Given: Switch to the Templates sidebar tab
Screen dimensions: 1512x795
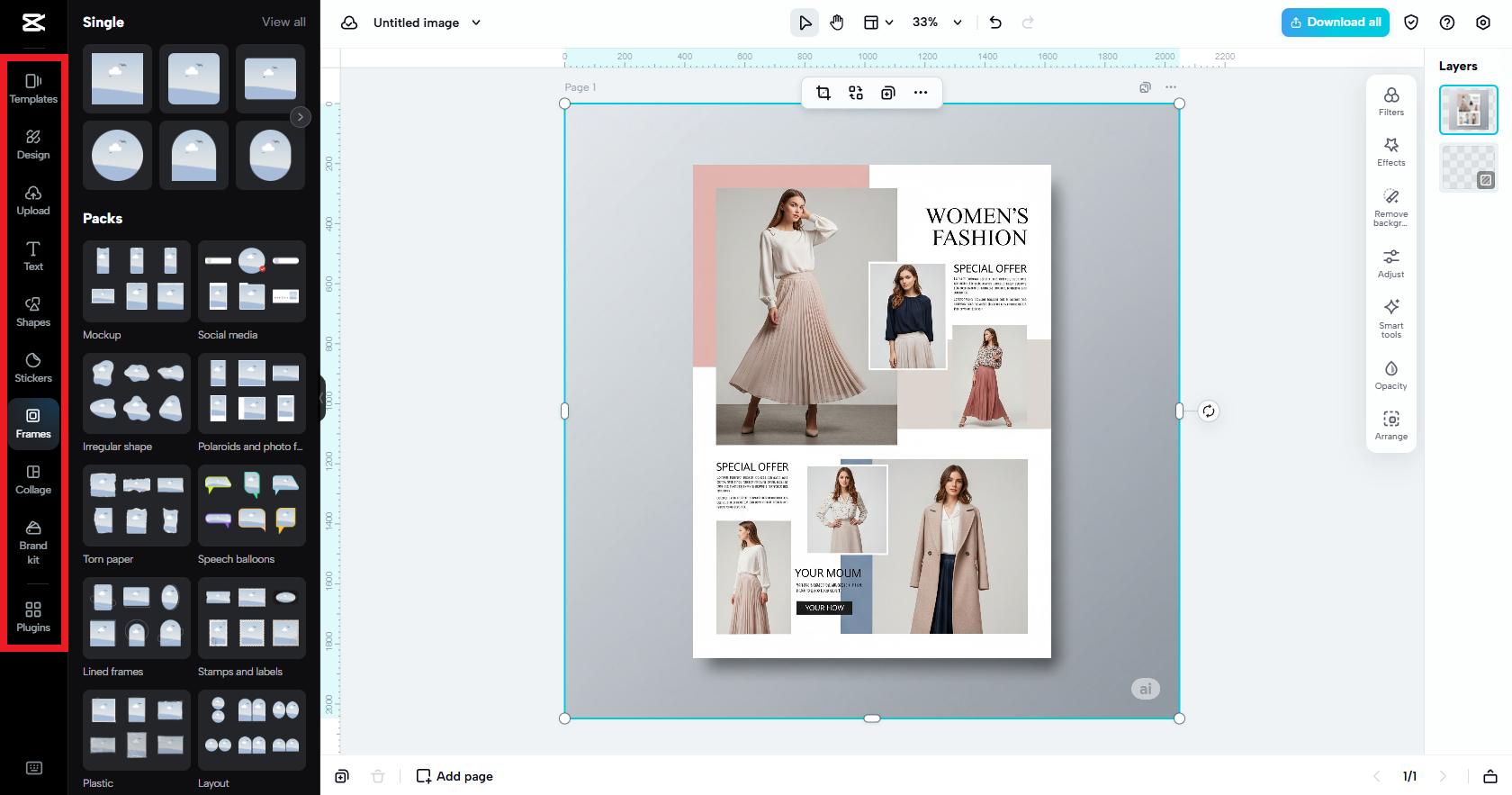Looking at the screenshot, I should tap(33, 88).
